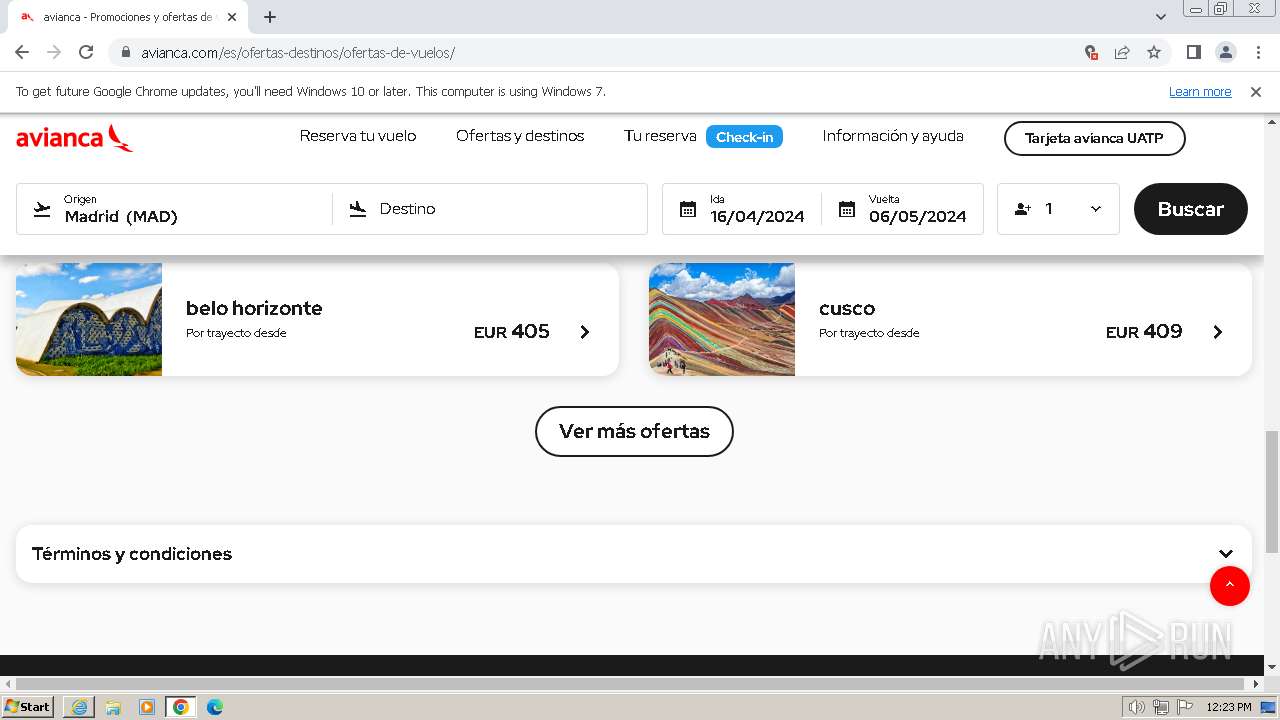Open the Chrome profile avatar icon
This screenshot has height=720, width=1280.
[x=1226, y=52]
